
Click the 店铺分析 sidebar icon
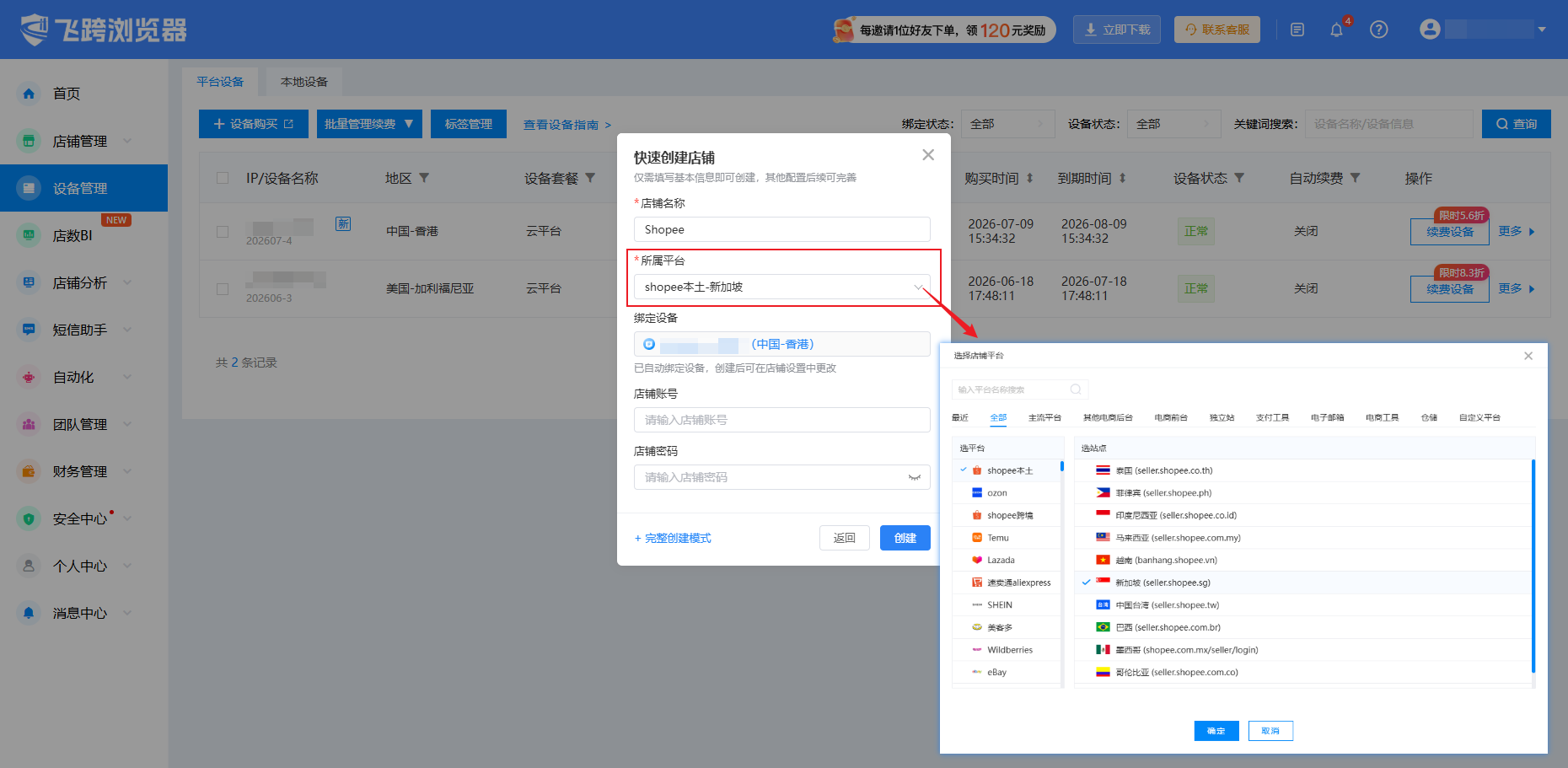(x=29, y=282)
